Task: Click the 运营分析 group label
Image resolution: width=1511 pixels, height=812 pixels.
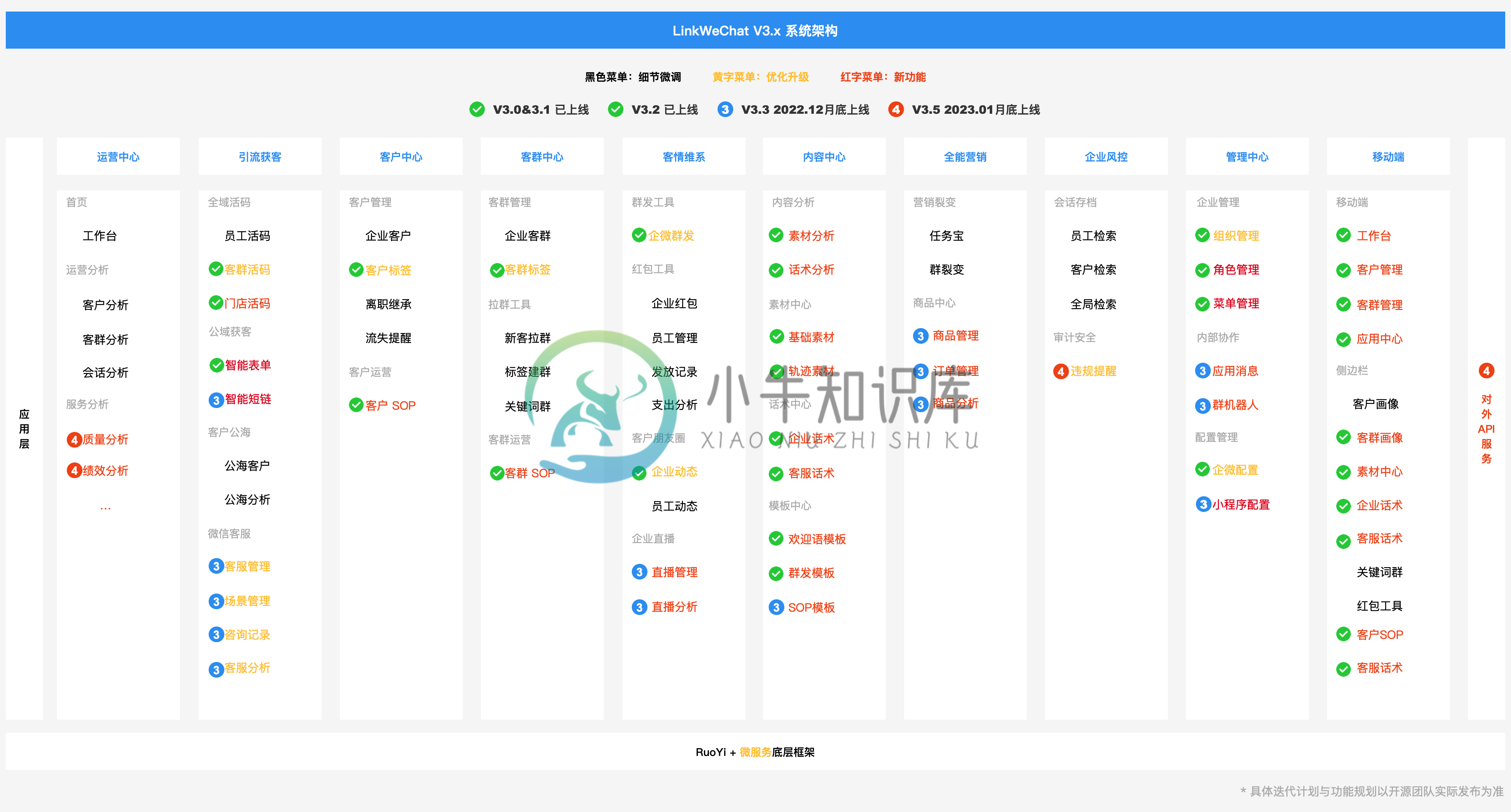Action: pyautogui.click(x=87, y=270)
